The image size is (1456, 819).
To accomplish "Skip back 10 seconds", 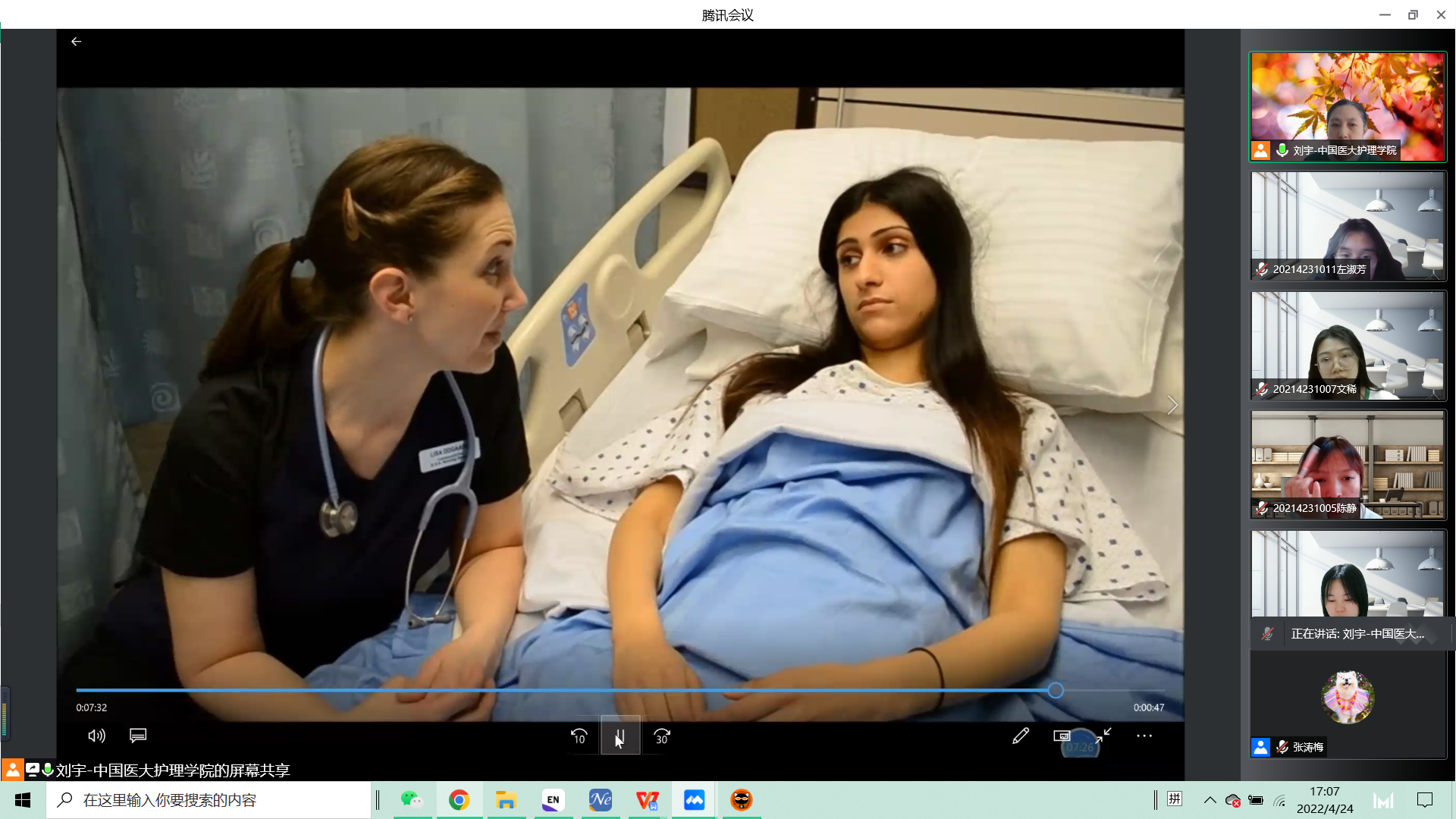I will point(579,736).
